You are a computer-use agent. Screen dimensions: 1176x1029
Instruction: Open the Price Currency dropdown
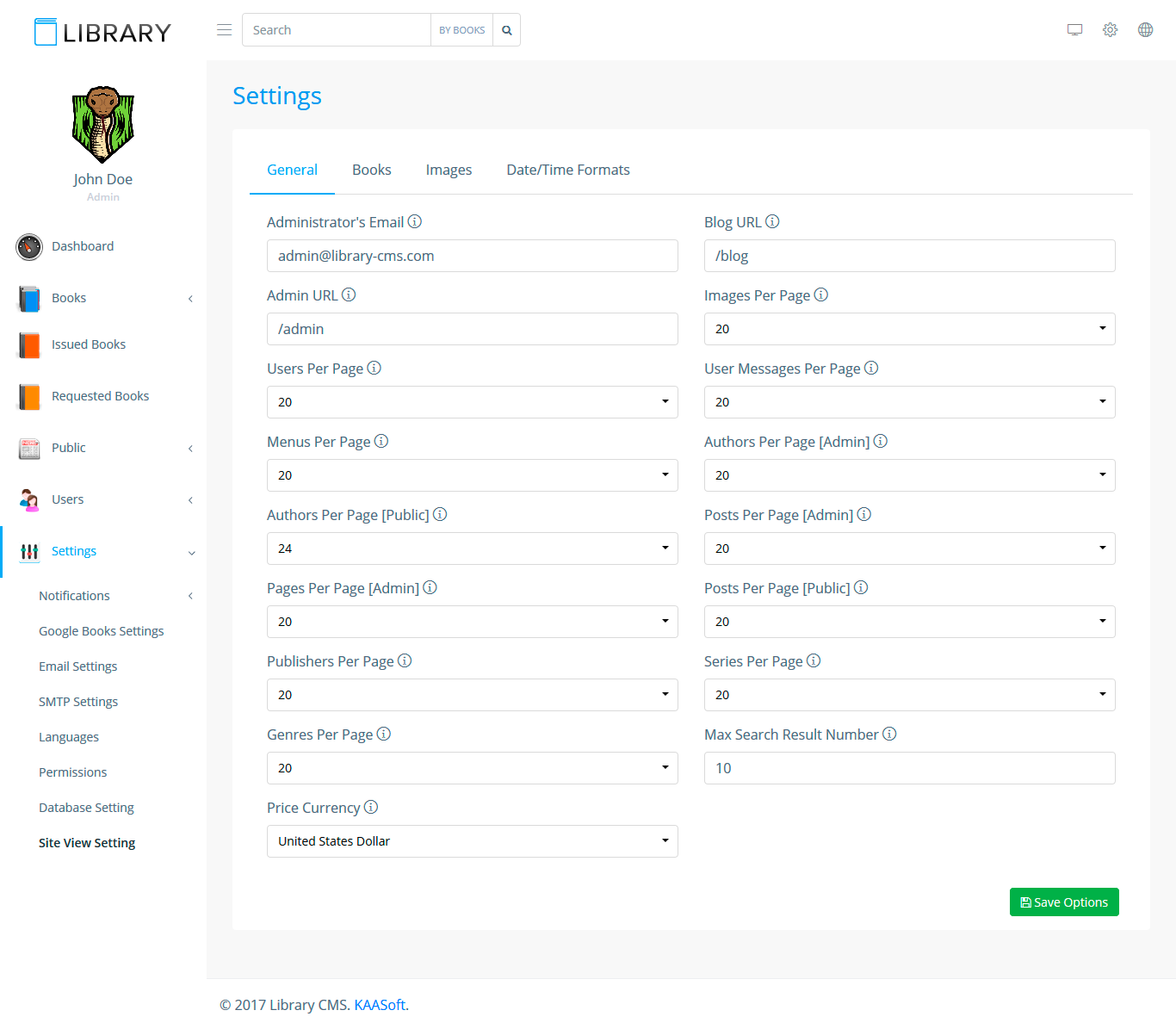point(472,841)
